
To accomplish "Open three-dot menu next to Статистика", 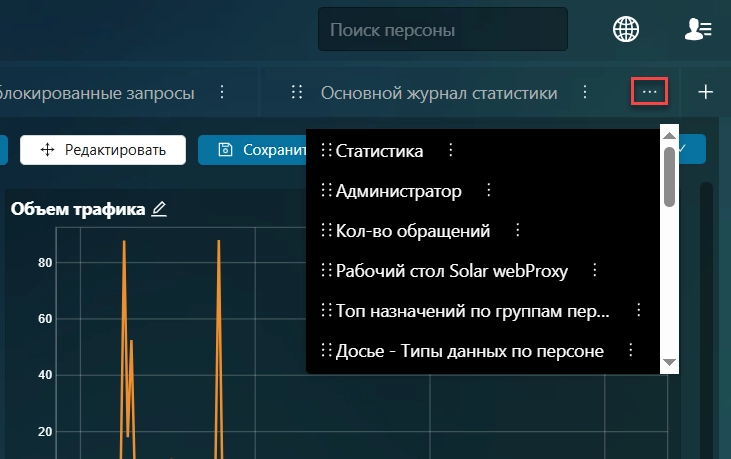I will click(x=450, y=150).
